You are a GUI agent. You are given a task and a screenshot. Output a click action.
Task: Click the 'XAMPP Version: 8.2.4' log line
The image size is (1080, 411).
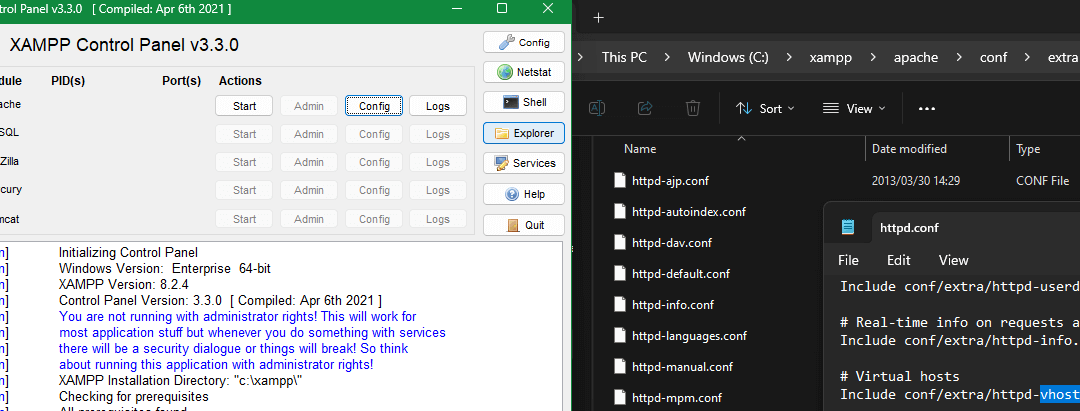124,284
